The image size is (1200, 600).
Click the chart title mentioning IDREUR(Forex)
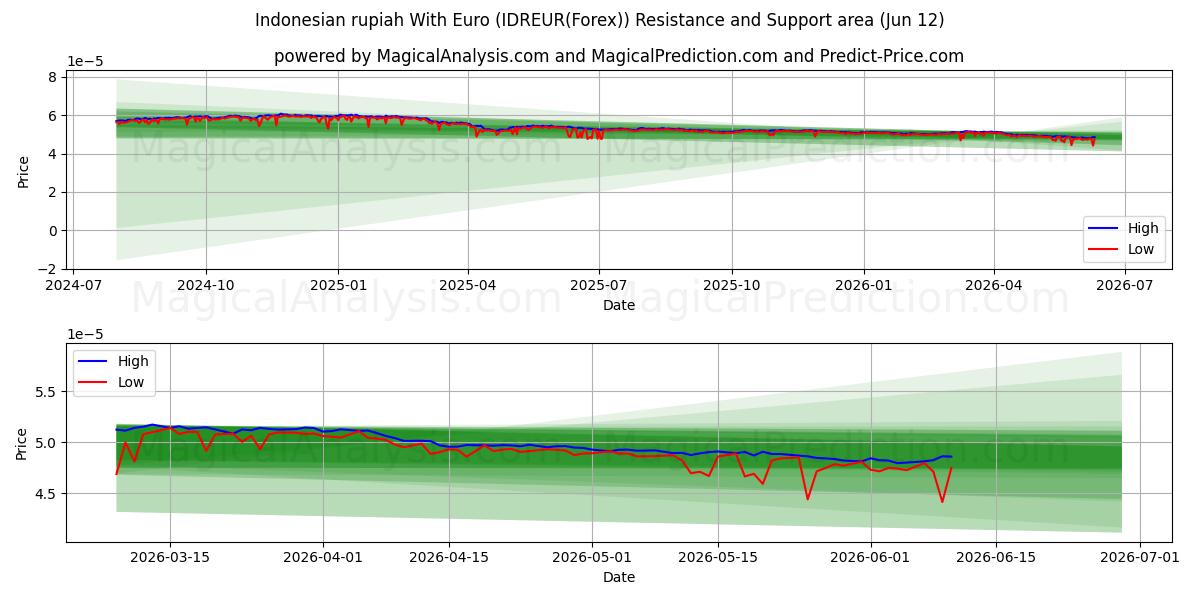click(x=599, y=20)
